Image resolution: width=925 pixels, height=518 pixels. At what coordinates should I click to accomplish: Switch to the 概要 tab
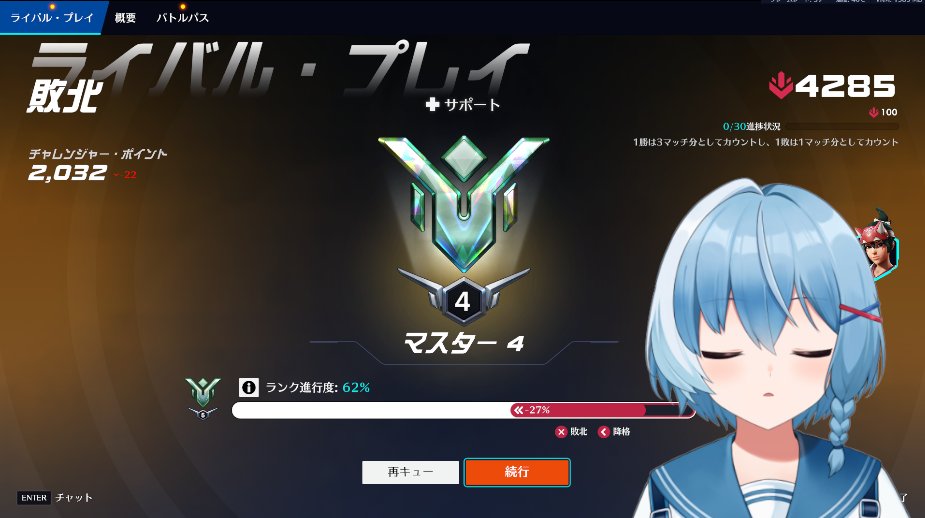coord(125,18)
